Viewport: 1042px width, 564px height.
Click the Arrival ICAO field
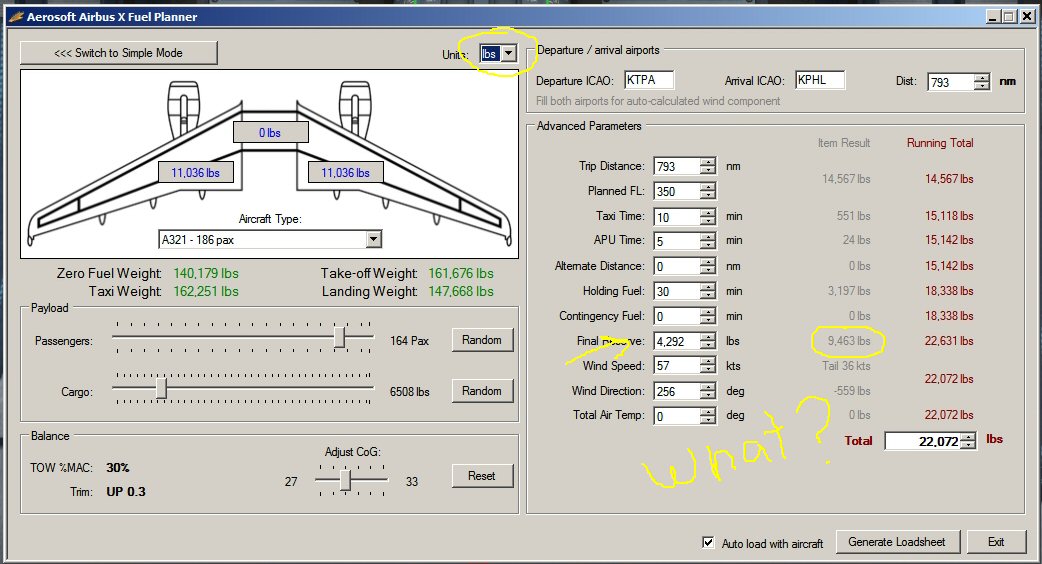coord(820,80)
